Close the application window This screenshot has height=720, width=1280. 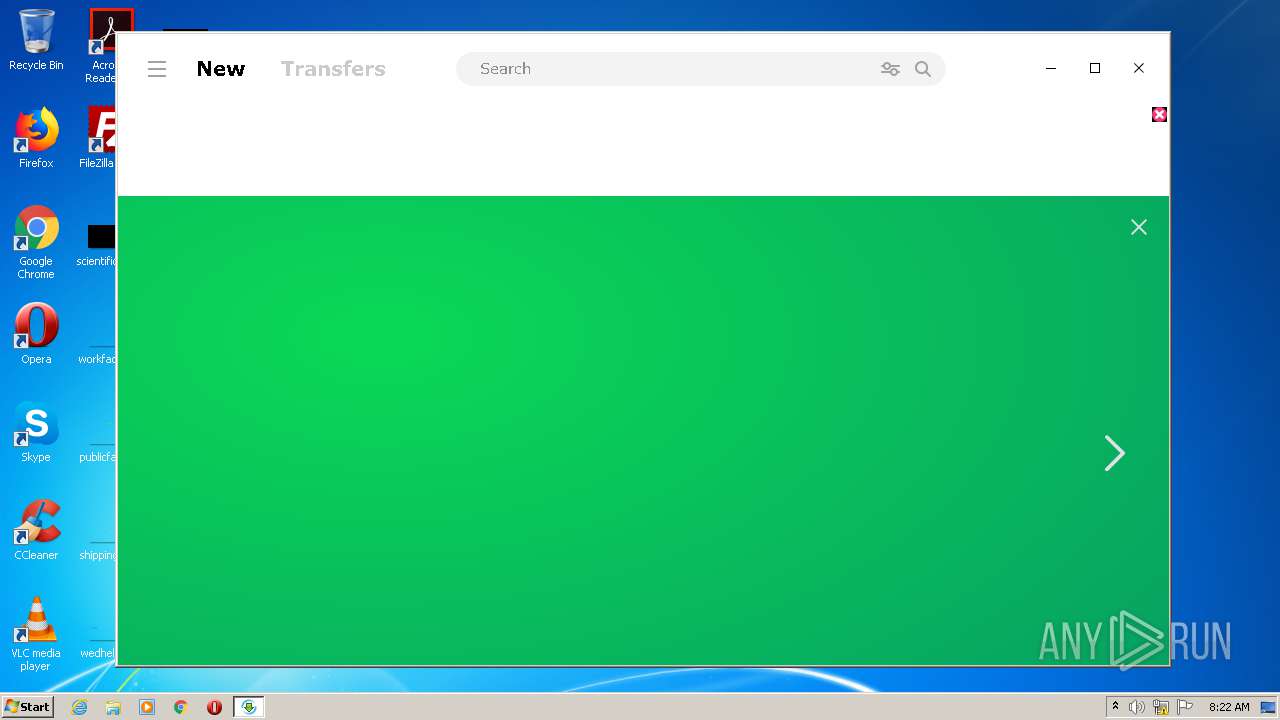[1139, 68]
